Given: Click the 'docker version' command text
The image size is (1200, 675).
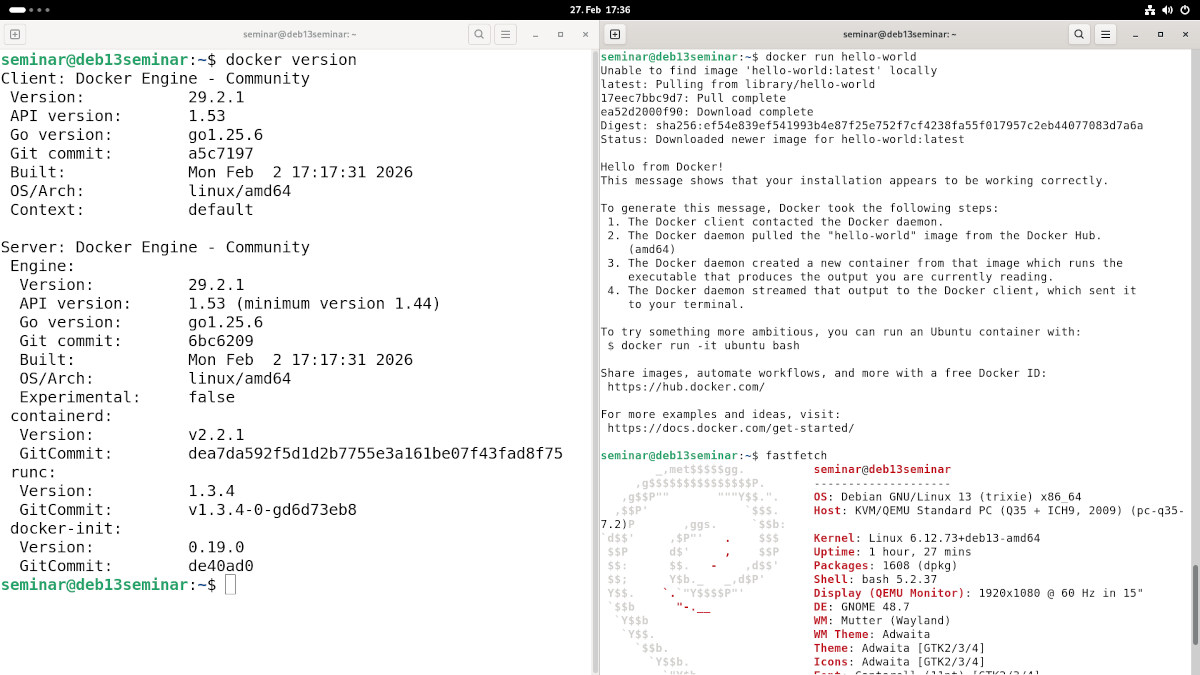Looking at the screenshot, I should pyautogui.click(x=291, y=60).
